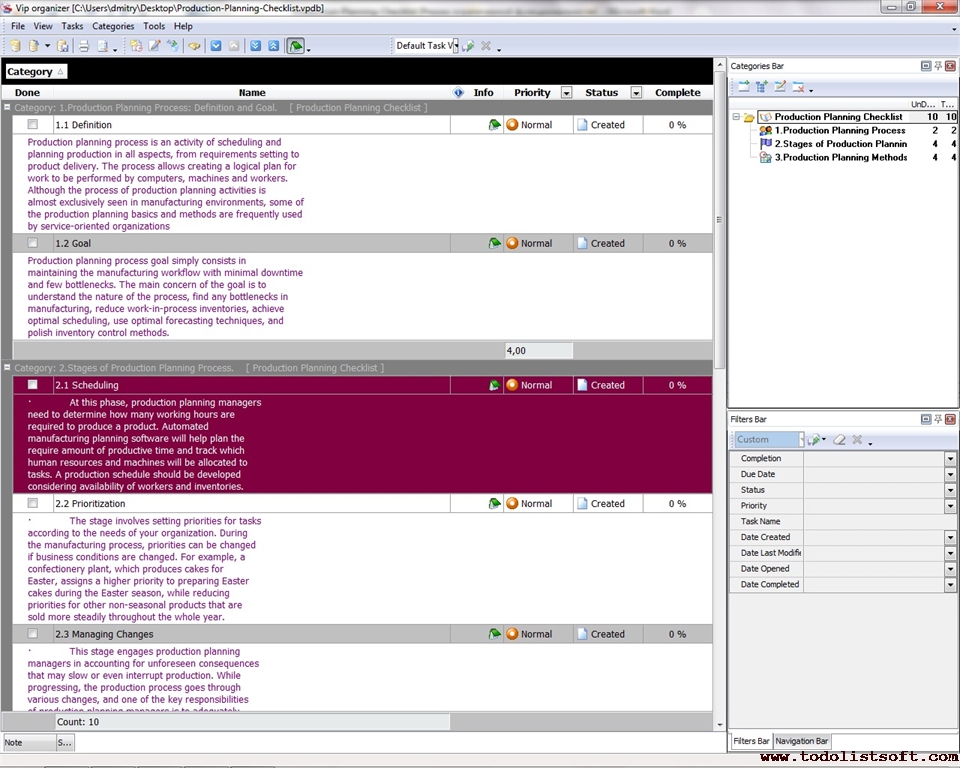Switch to the Navigation Bar tab

point(801,741)
